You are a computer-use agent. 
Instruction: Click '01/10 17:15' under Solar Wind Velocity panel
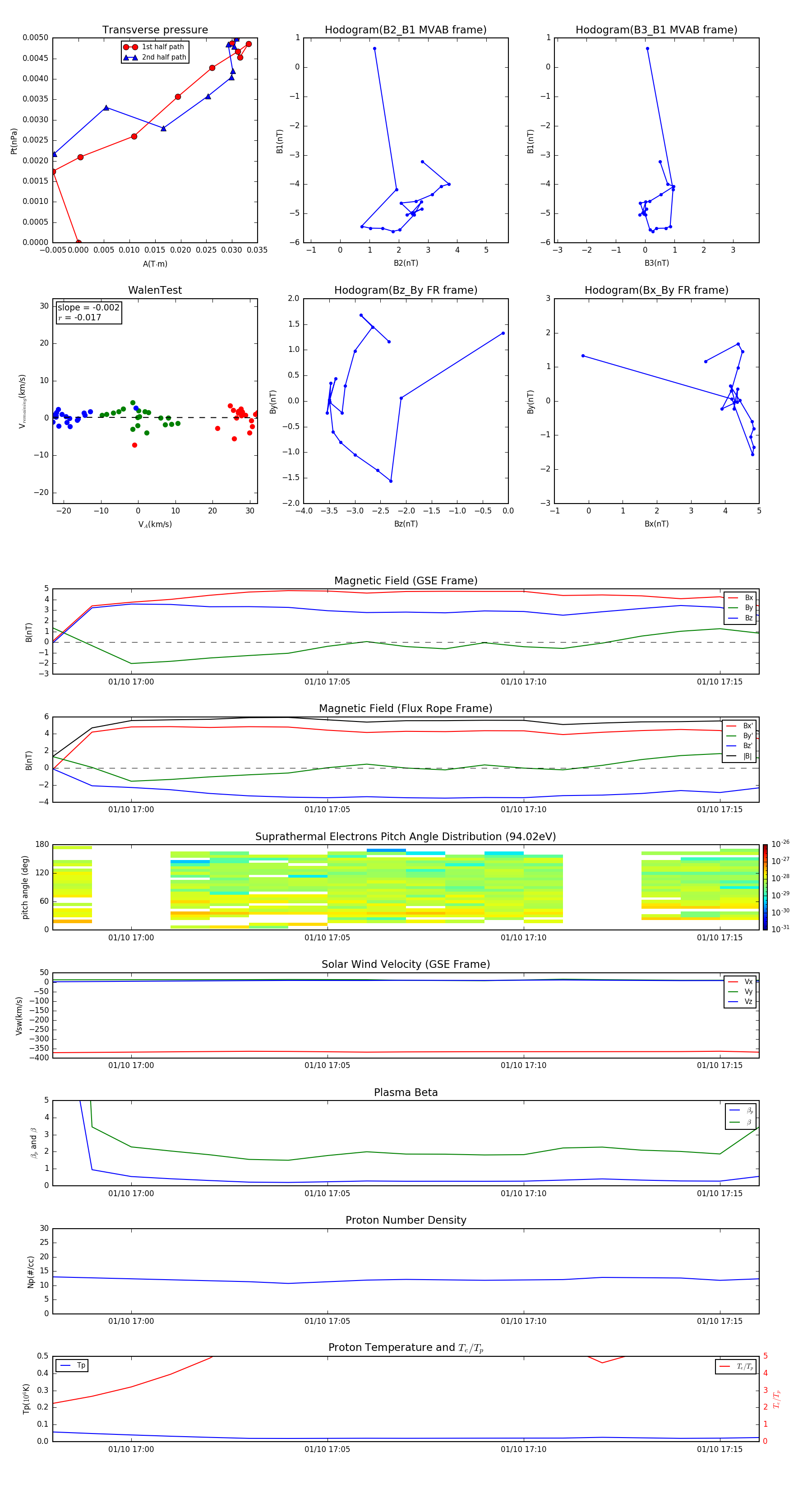click(720, 1065)
